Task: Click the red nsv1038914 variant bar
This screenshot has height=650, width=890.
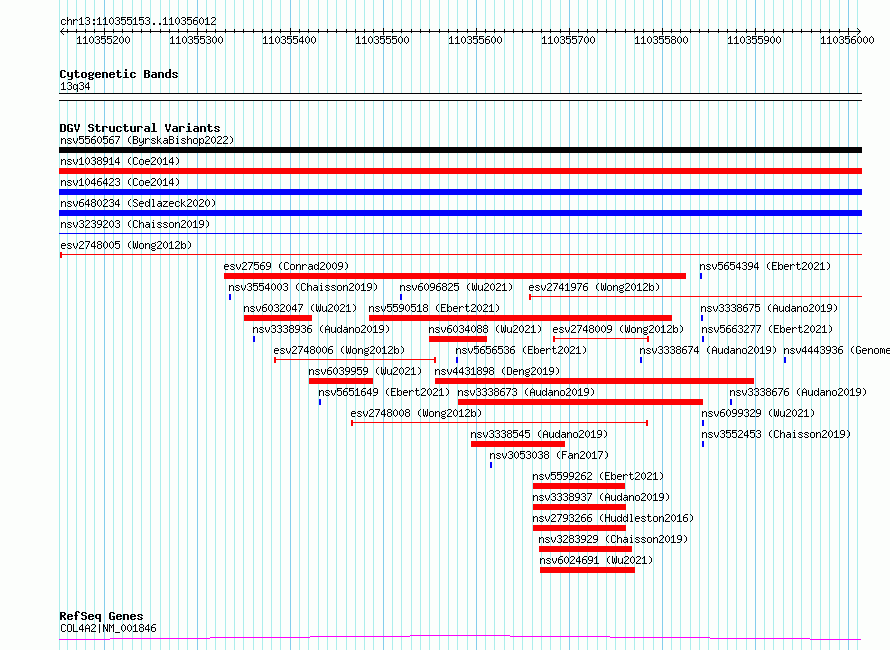Action: 460,171
